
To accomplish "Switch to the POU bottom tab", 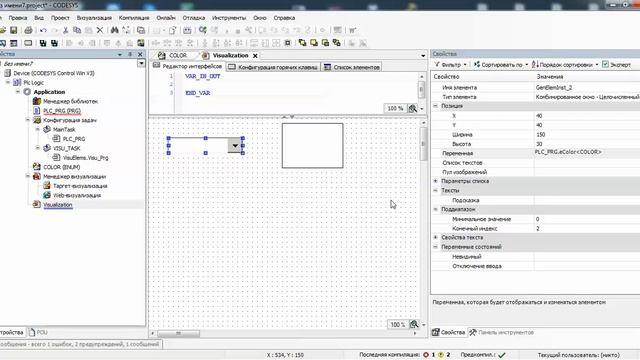I will (x=38, y=332).
